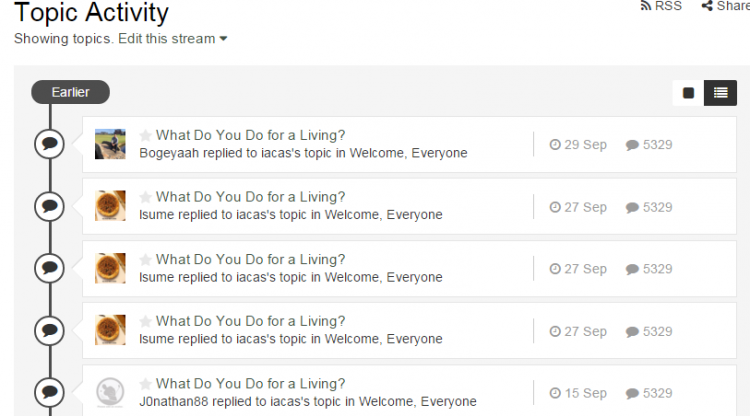
Task: Star the topic in Bogeyaah's row
Action: (146, 136)
